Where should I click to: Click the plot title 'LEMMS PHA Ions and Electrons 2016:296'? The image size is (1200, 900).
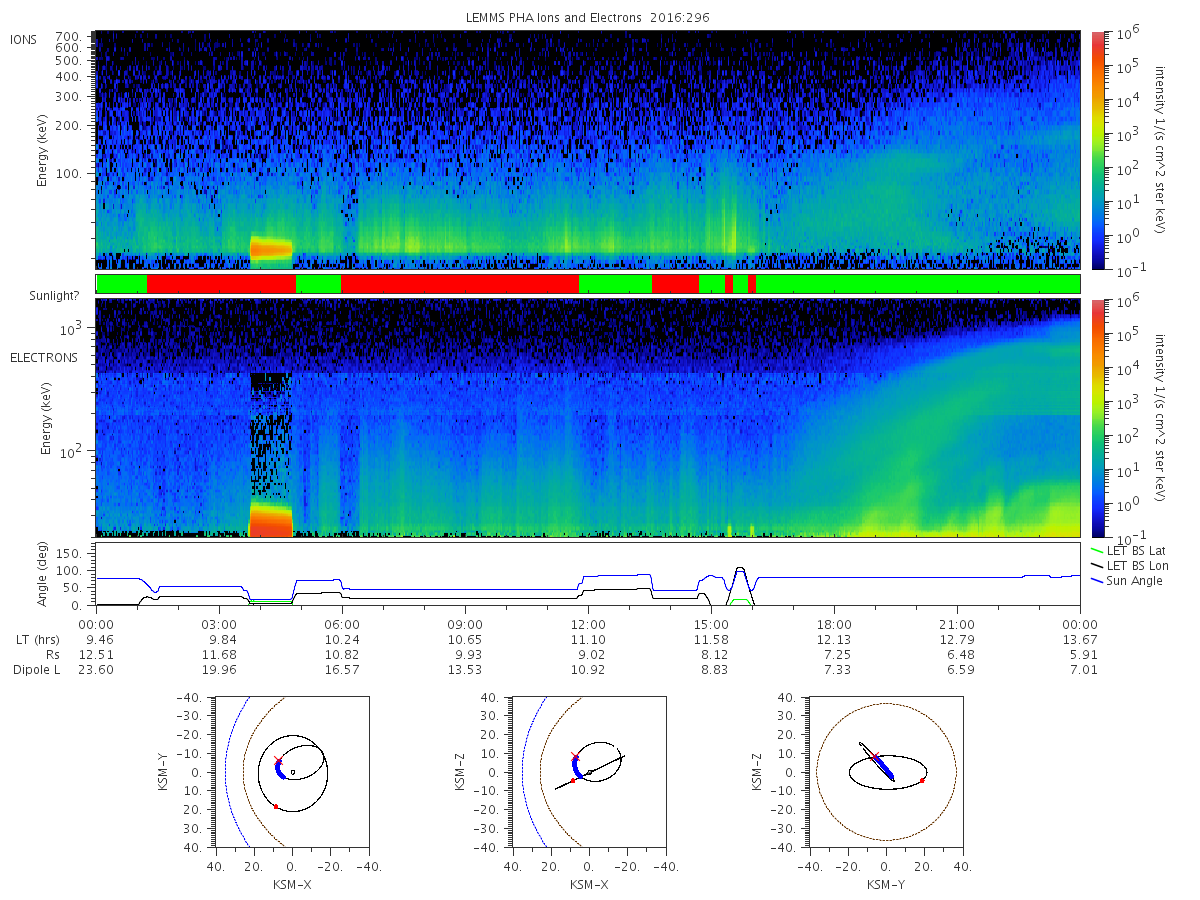589,17
